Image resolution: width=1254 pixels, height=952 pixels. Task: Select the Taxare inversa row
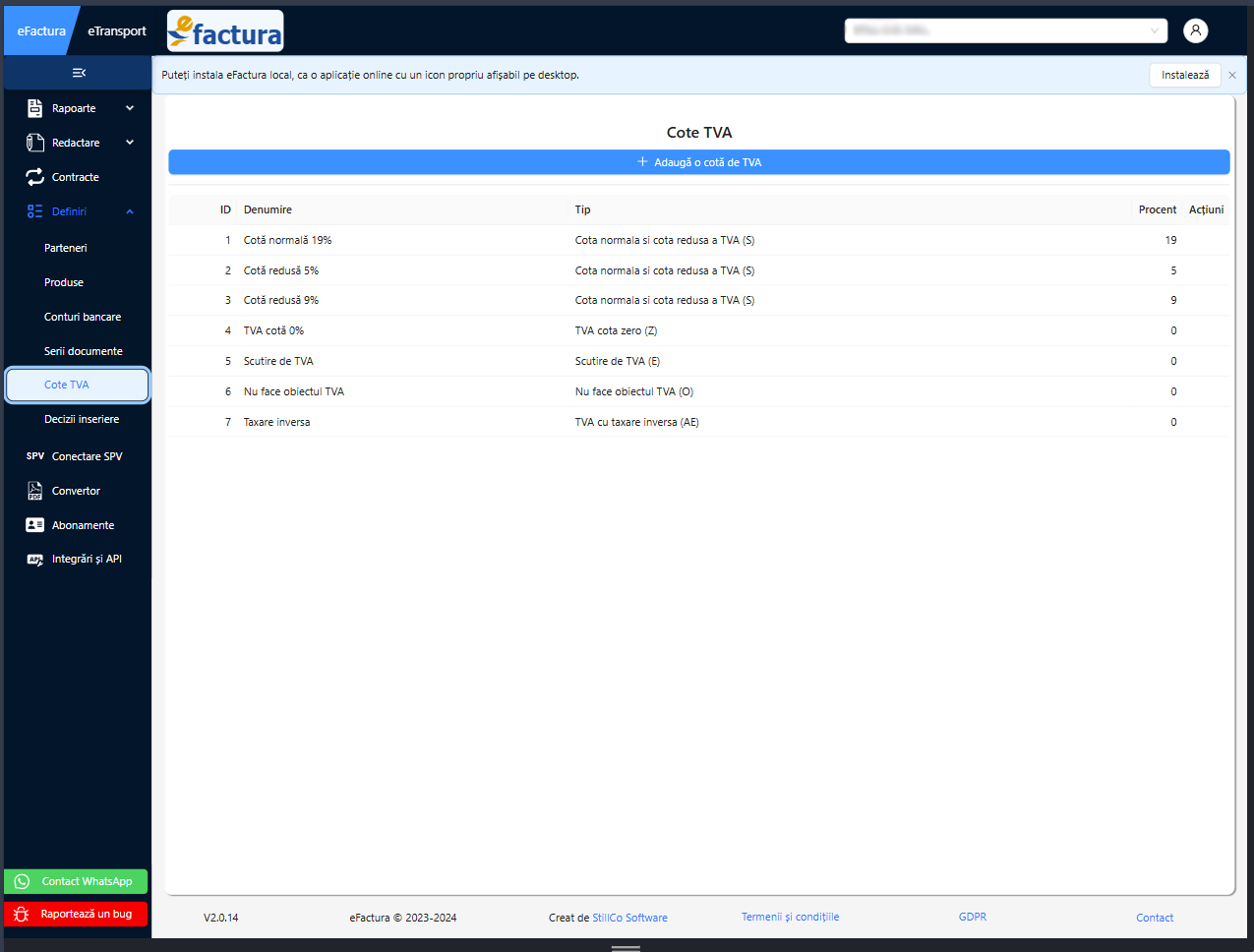[x=699, y=422]
